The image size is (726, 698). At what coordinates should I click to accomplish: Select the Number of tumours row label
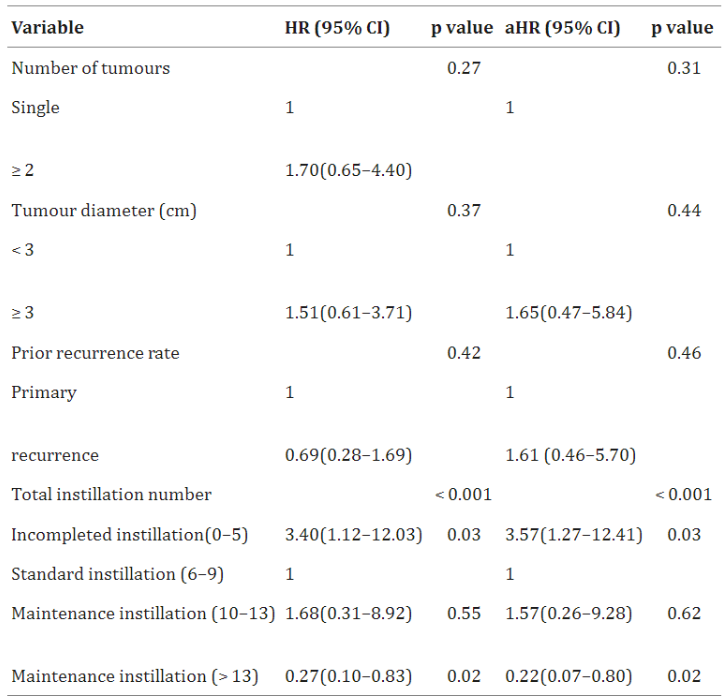click(91, 68)
